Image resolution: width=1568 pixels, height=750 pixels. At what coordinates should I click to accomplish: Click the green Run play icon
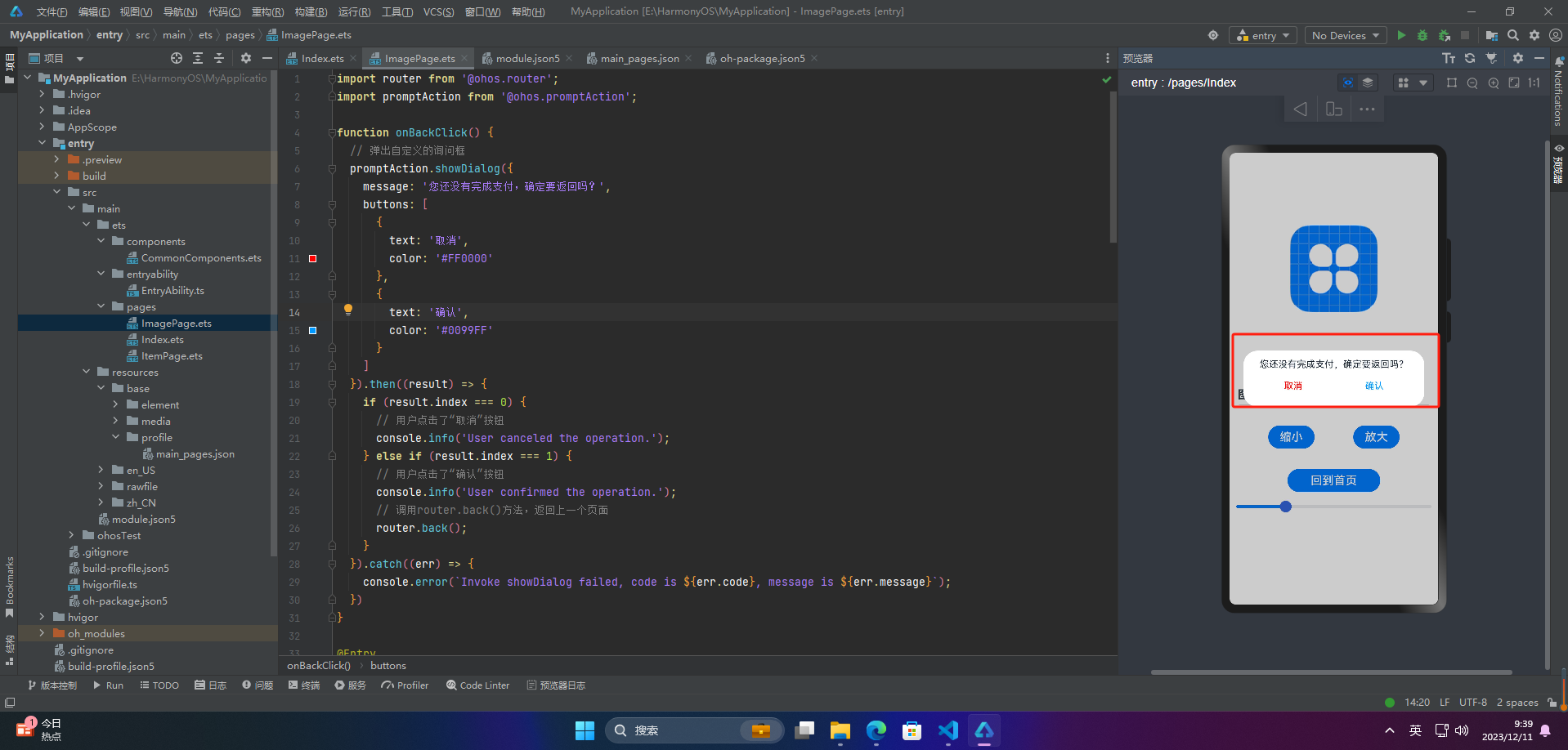[x=1401, y=35]
